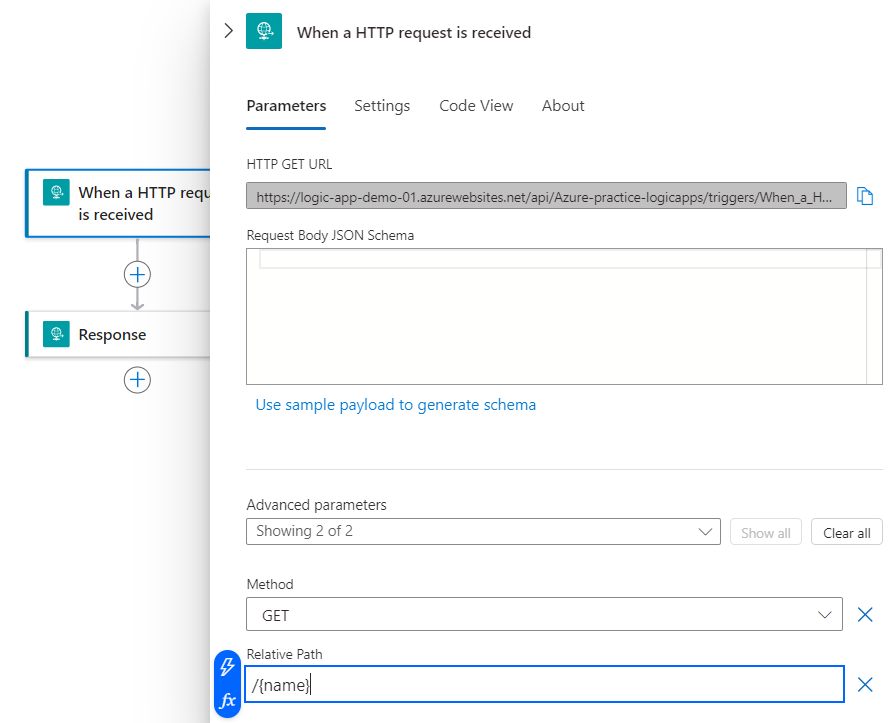Open the Advanced parameters dropdown
Viewport: 891px width, 723px height.
[483, 532]
